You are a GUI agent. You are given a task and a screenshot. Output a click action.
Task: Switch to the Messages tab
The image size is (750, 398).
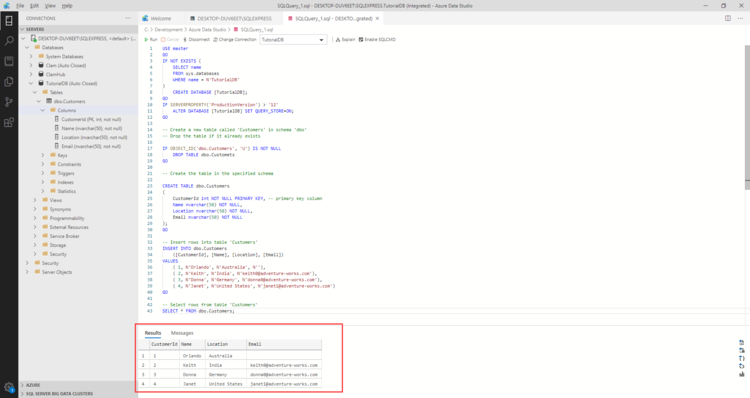[182, 333]
